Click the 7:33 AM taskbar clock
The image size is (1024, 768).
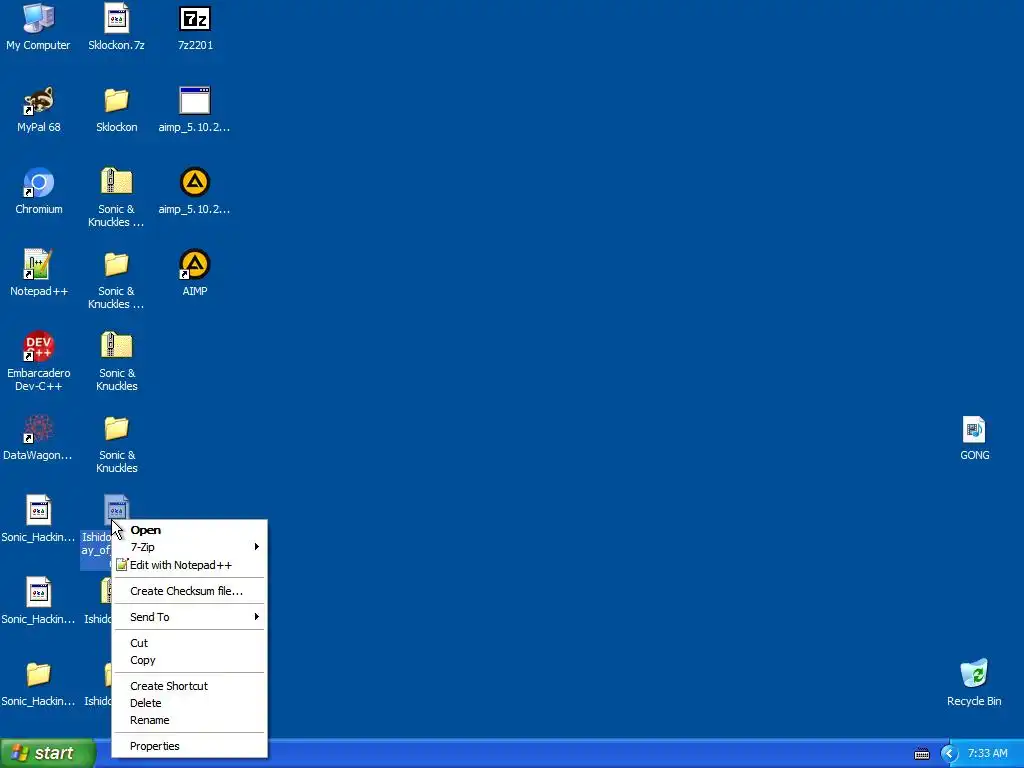(x=987, y=754)
